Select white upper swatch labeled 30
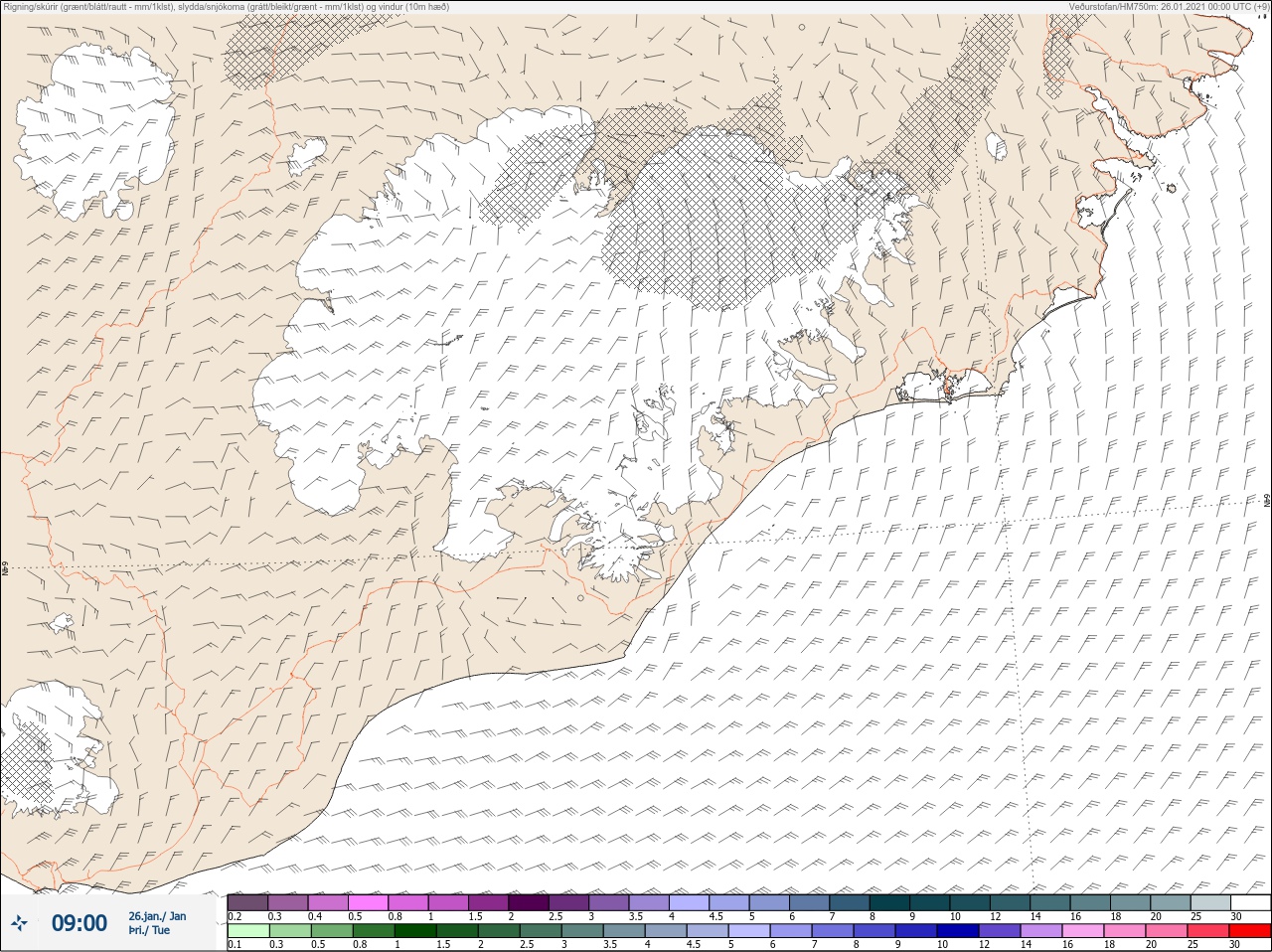This screenshot has width=1272, height=952. point(1251,902)
